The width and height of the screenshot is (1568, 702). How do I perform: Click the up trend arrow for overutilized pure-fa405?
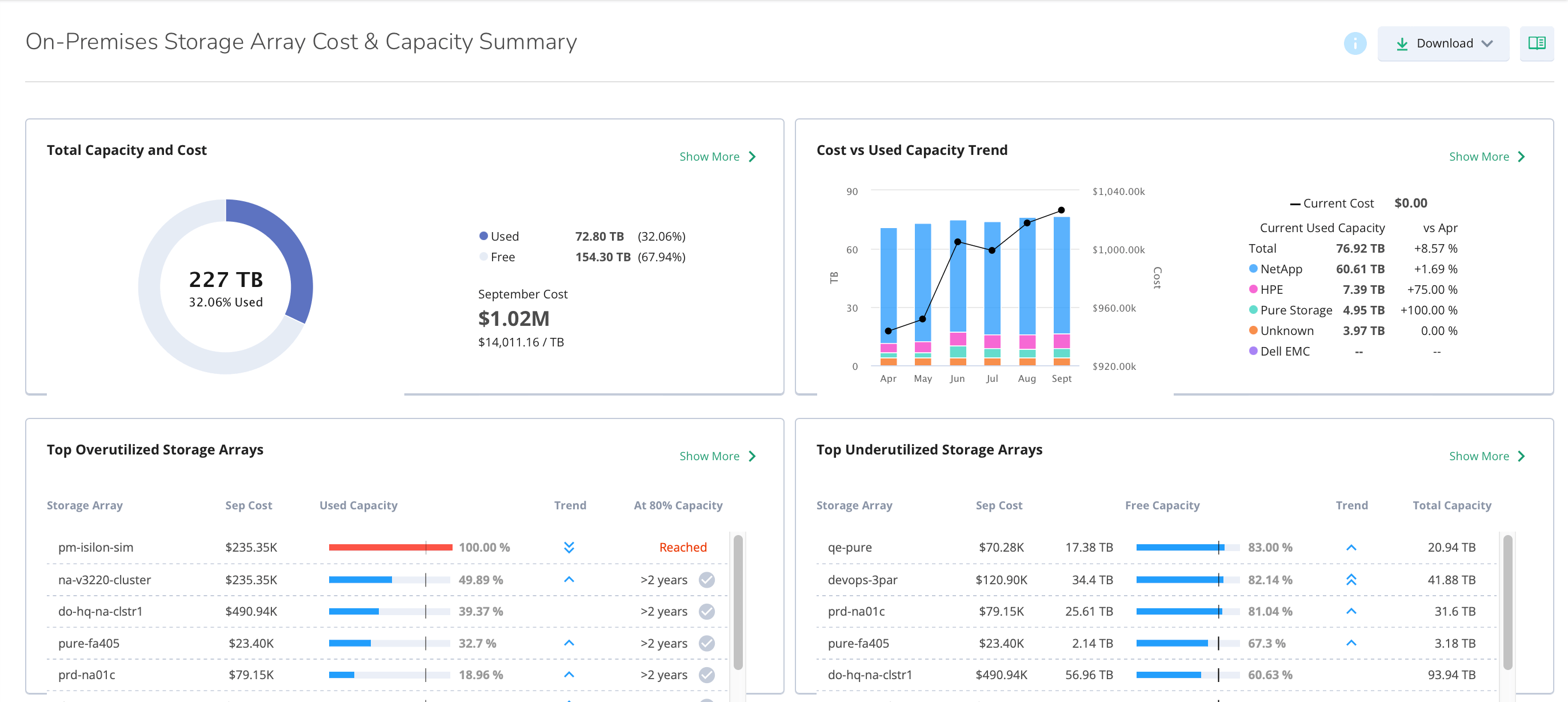coord(569,643)
